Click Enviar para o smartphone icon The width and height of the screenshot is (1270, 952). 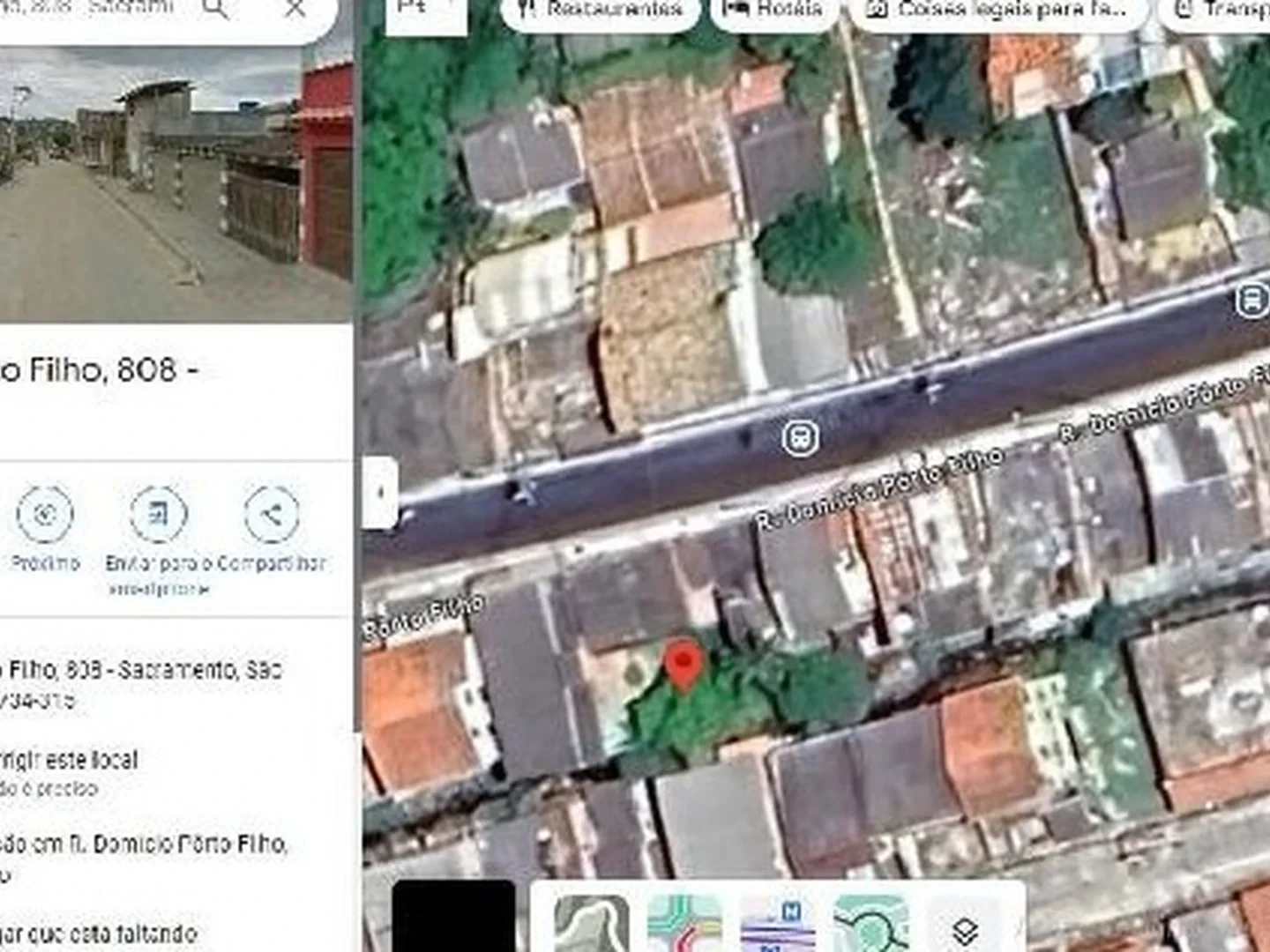158,514
